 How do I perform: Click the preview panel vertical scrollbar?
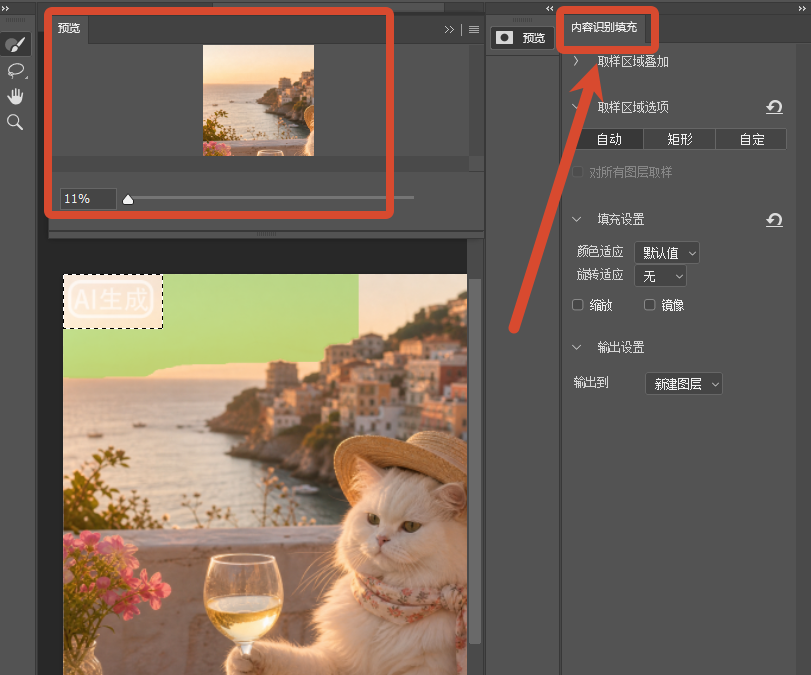(476, 100)
